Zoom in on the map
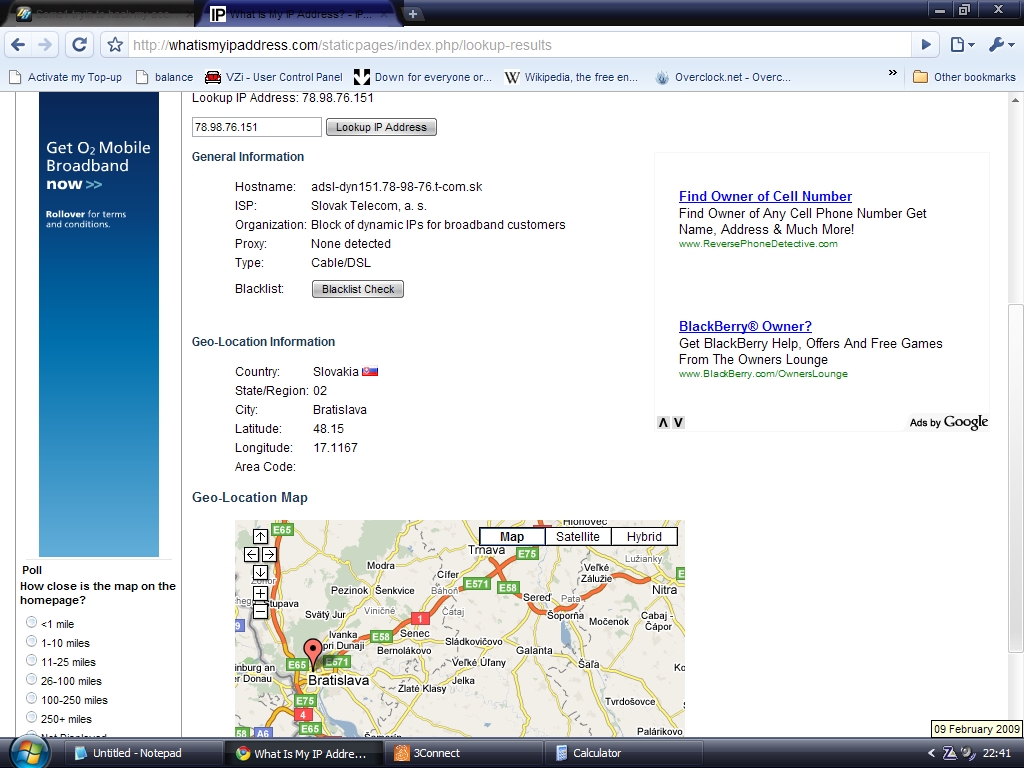Image resolution: width=1024 pixels, height=768 pixels. click(260, 594)
